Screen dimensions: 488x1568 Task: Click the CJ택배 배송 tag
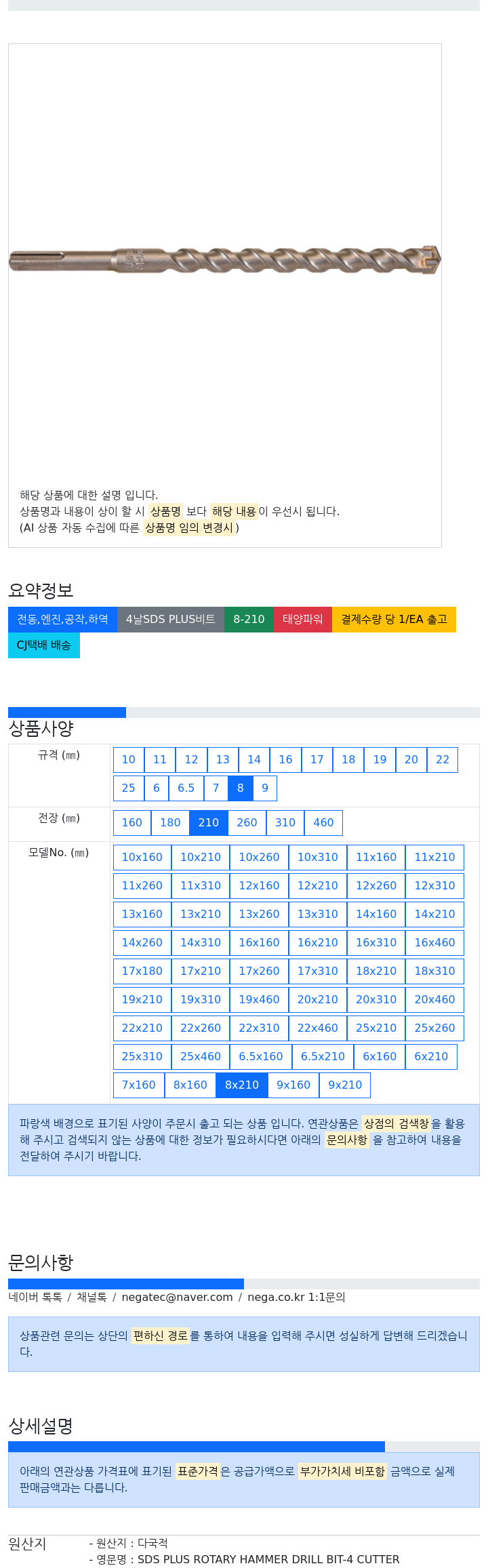44,645
